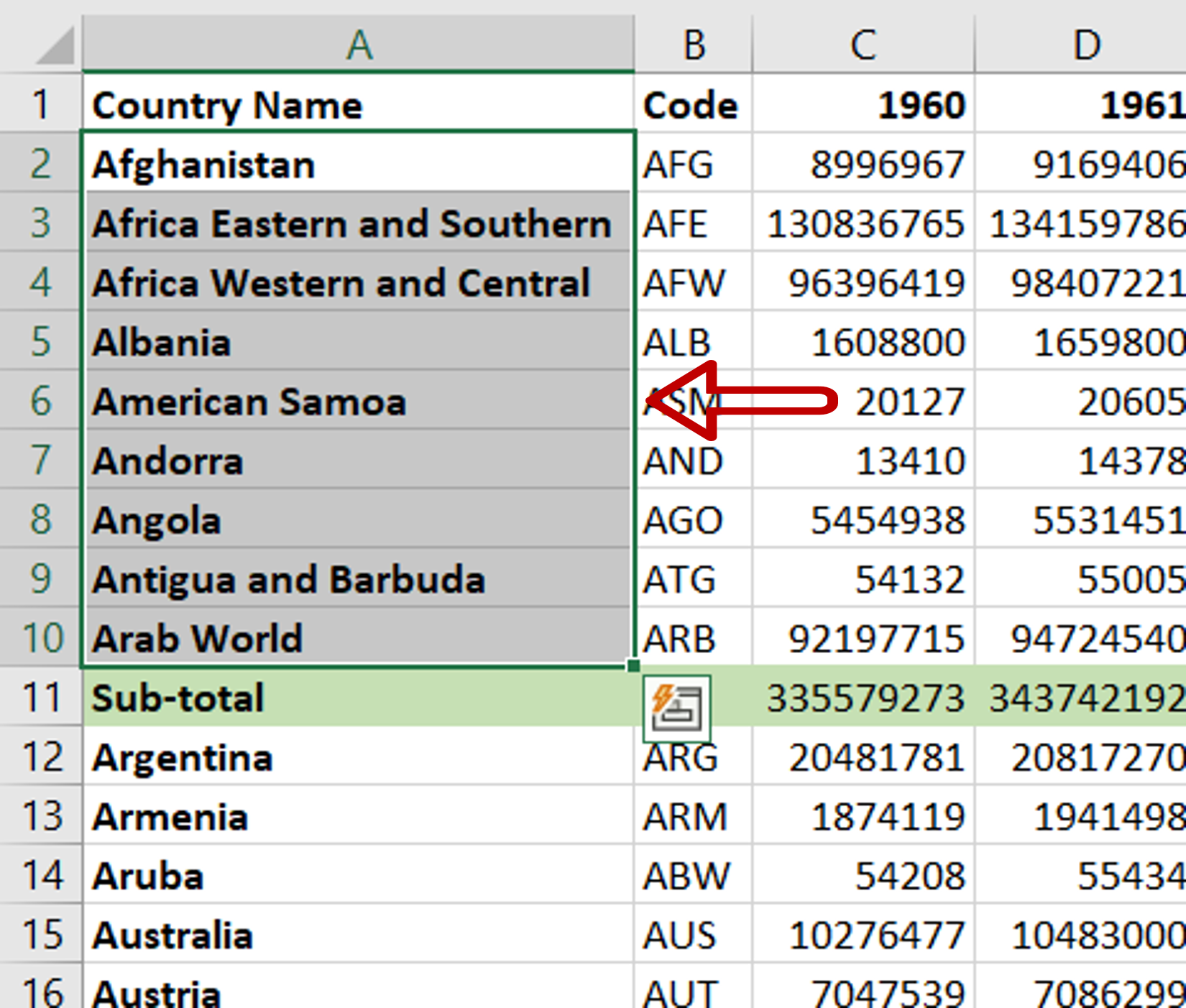This screenshot has height=1008, width=1186.
Task: Select the cell containing Australia
Action: point(358,935)
